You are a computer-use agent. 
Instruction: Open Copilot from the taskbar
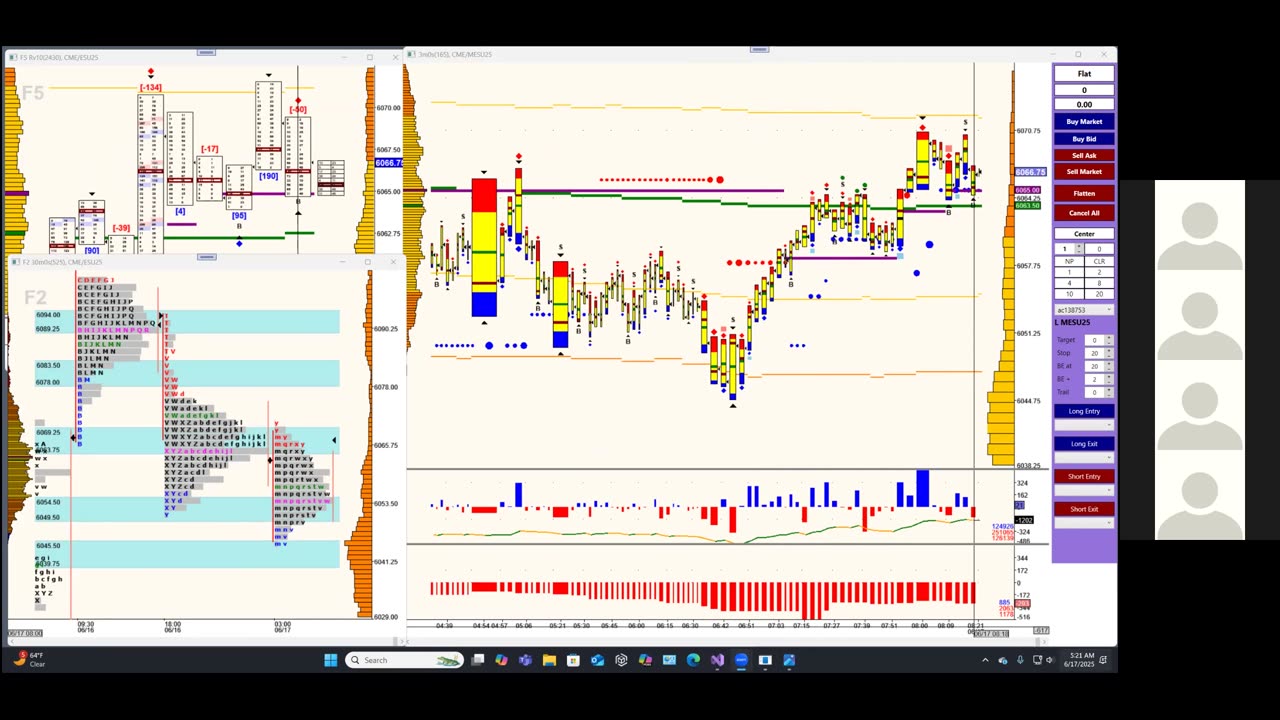point(501,660)
